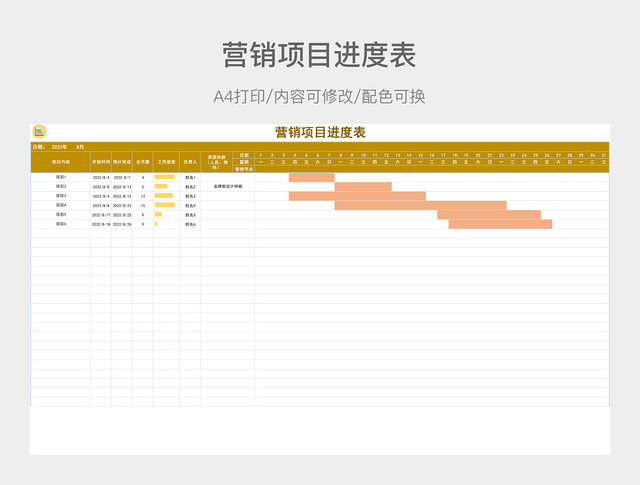Select the 总天数 column header
This screenshot has width=640, height=485.
click(143, 162)
